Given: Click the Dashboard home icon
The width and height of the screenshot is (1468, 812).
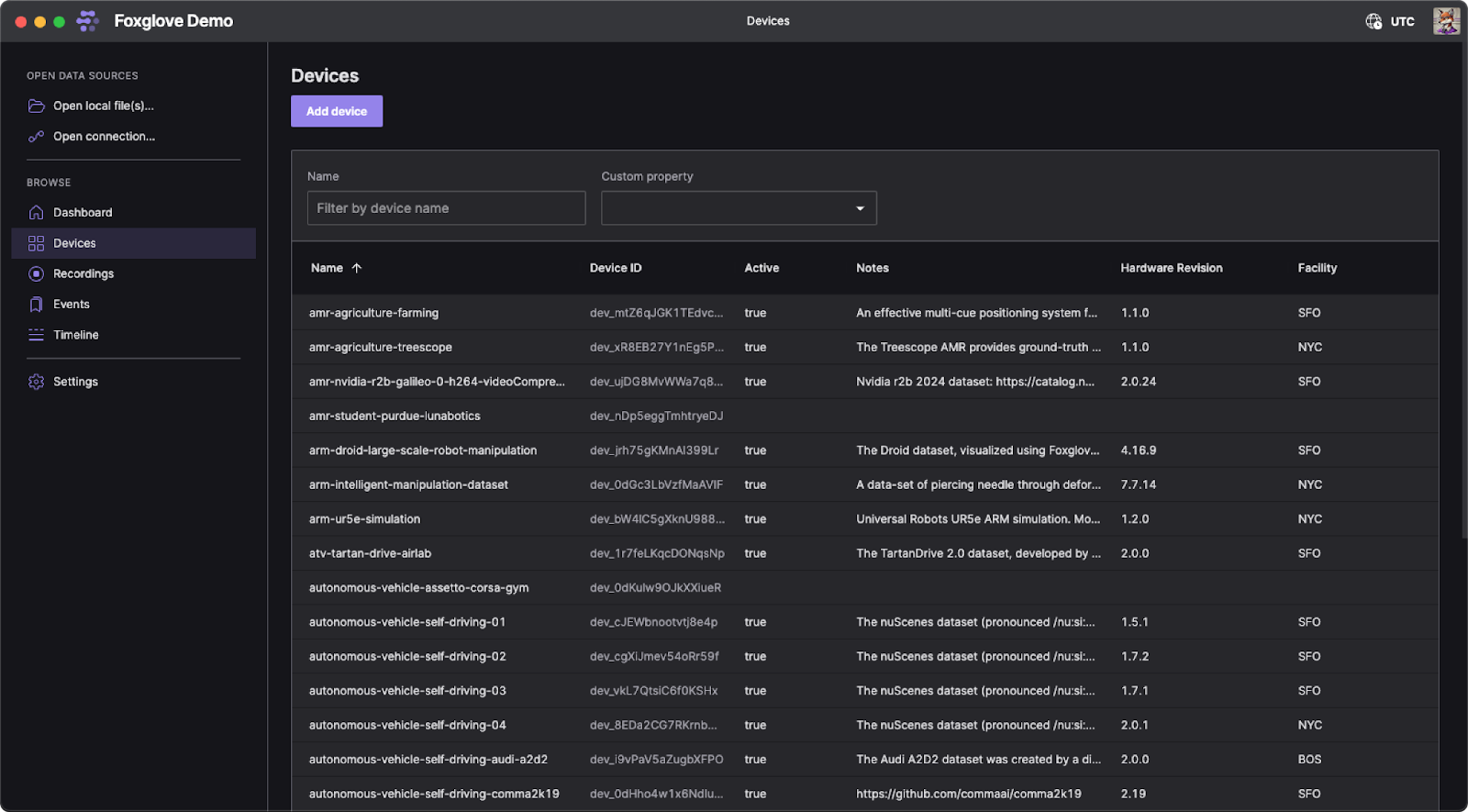Looking at the screenshot, I should (x=37, y=213).
